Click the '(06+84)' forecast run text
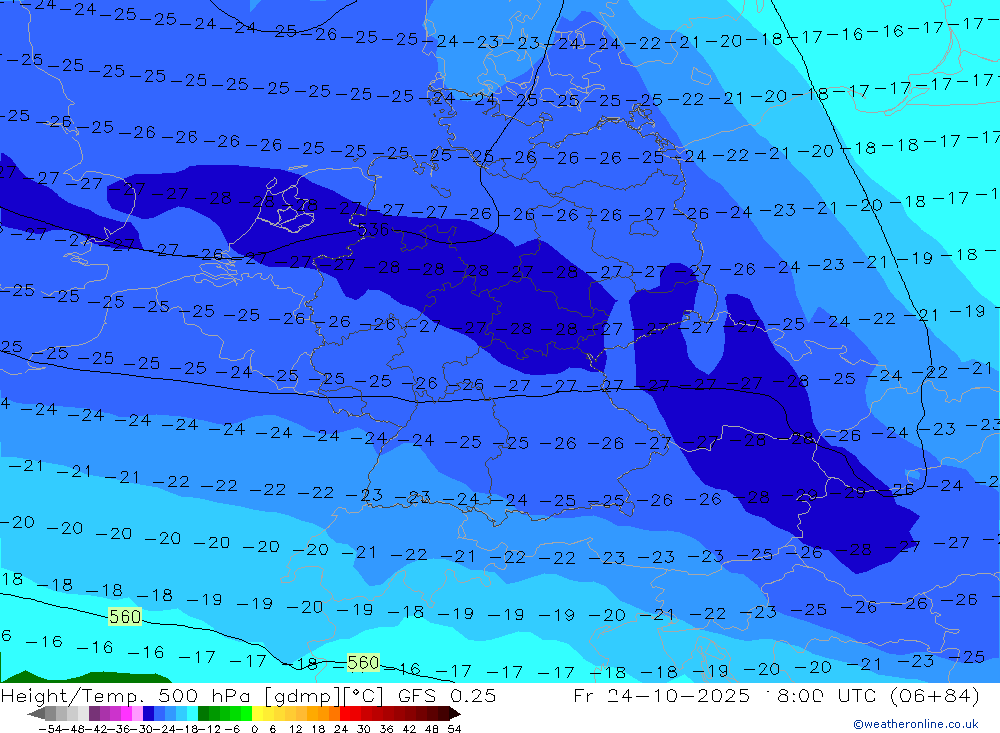The width and height of the screenshot is (1000, 733). click(x=934, y=695)
